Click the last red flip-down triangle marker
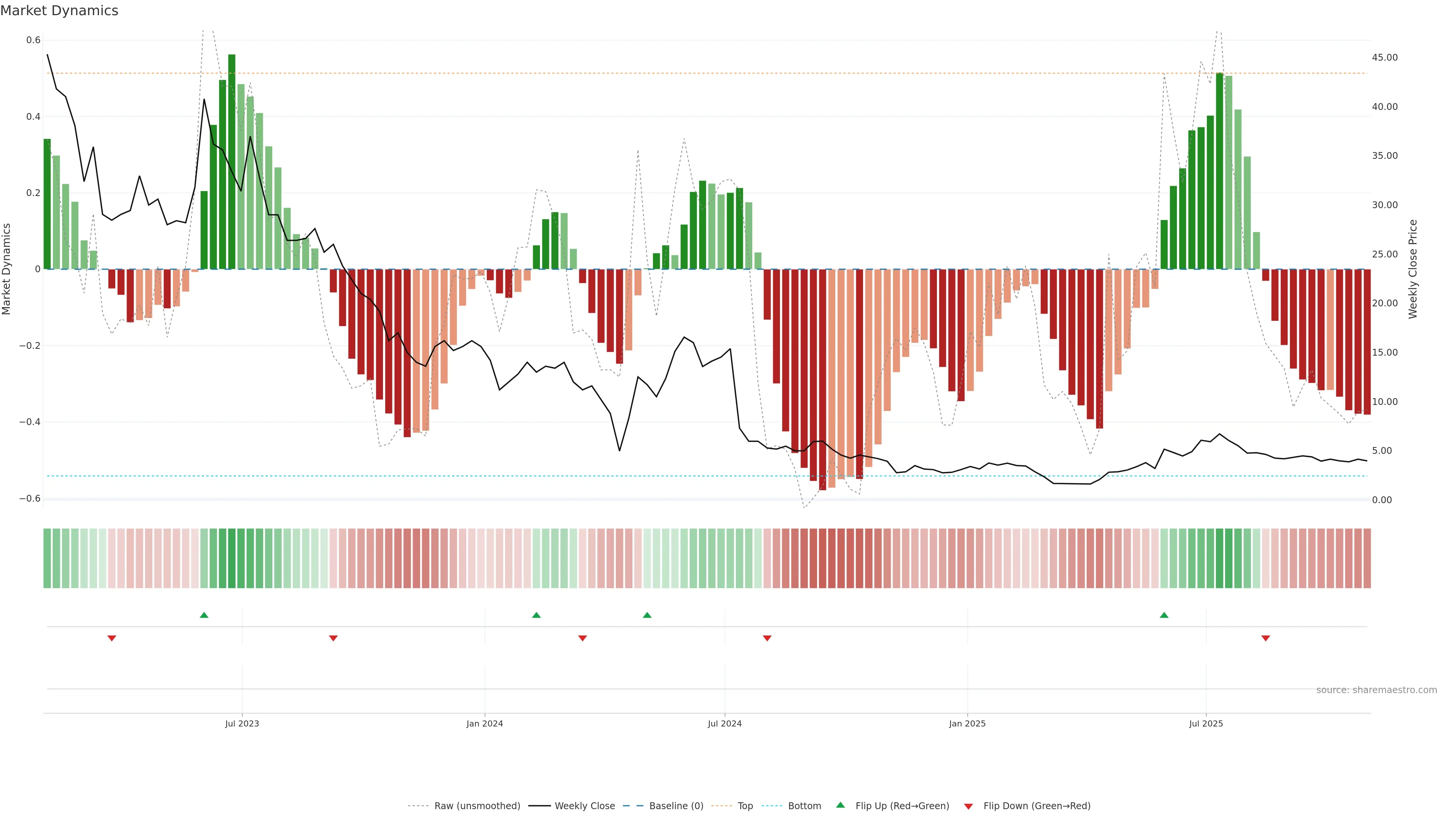Screen dimensions: 1456x819 [1266, 638]
